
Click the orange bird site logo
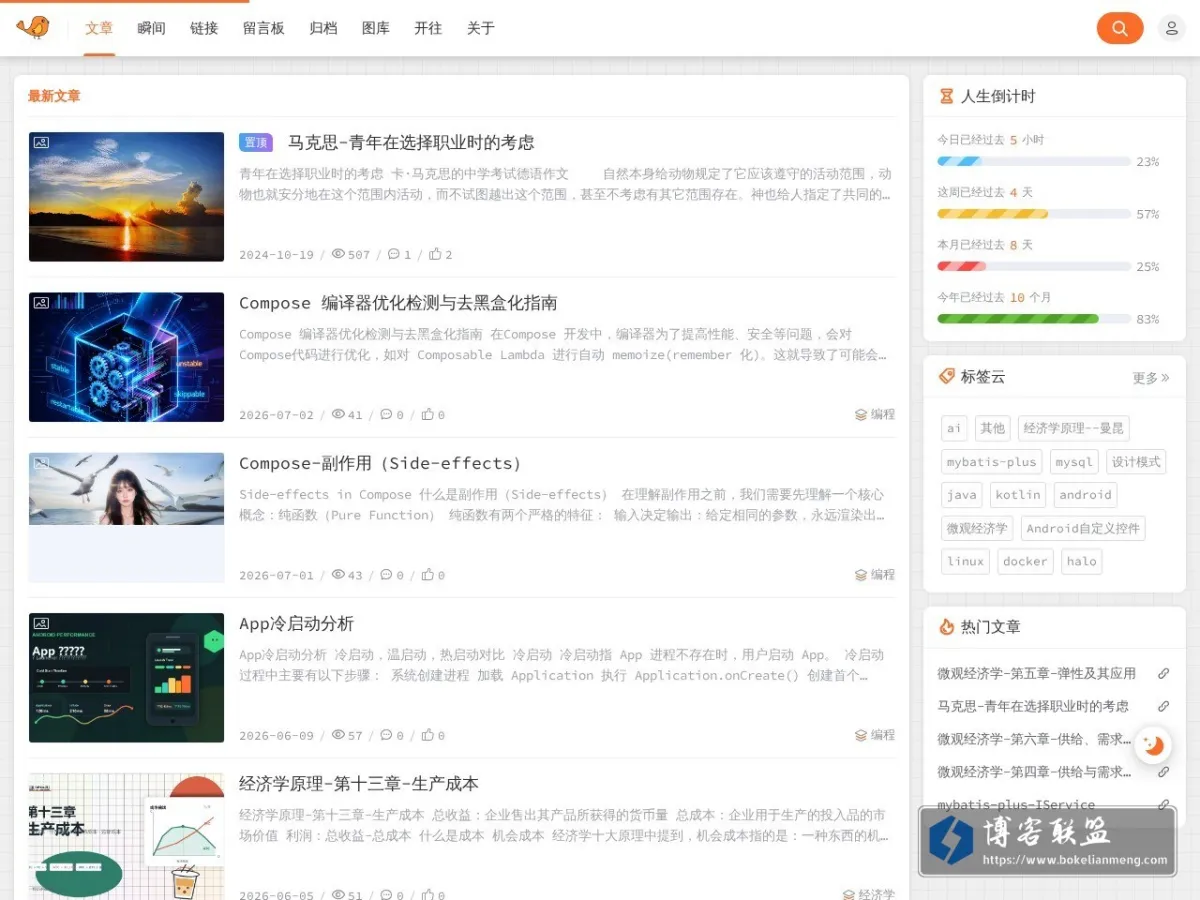[x=33, y=27]
